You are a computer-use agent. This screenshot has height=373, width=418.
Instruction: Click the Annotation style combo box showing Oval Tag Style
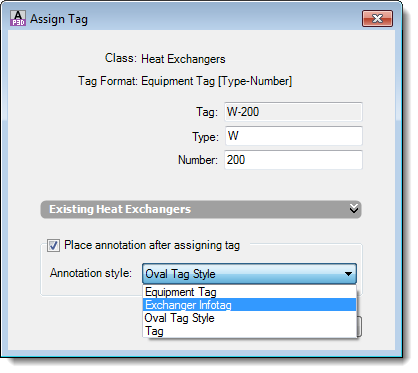(249, 274)
